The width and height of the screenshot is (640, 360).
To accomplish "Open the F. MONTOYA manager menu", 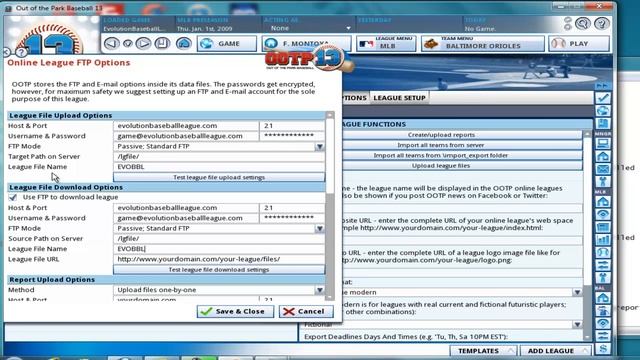I will (x=306, y=43).
